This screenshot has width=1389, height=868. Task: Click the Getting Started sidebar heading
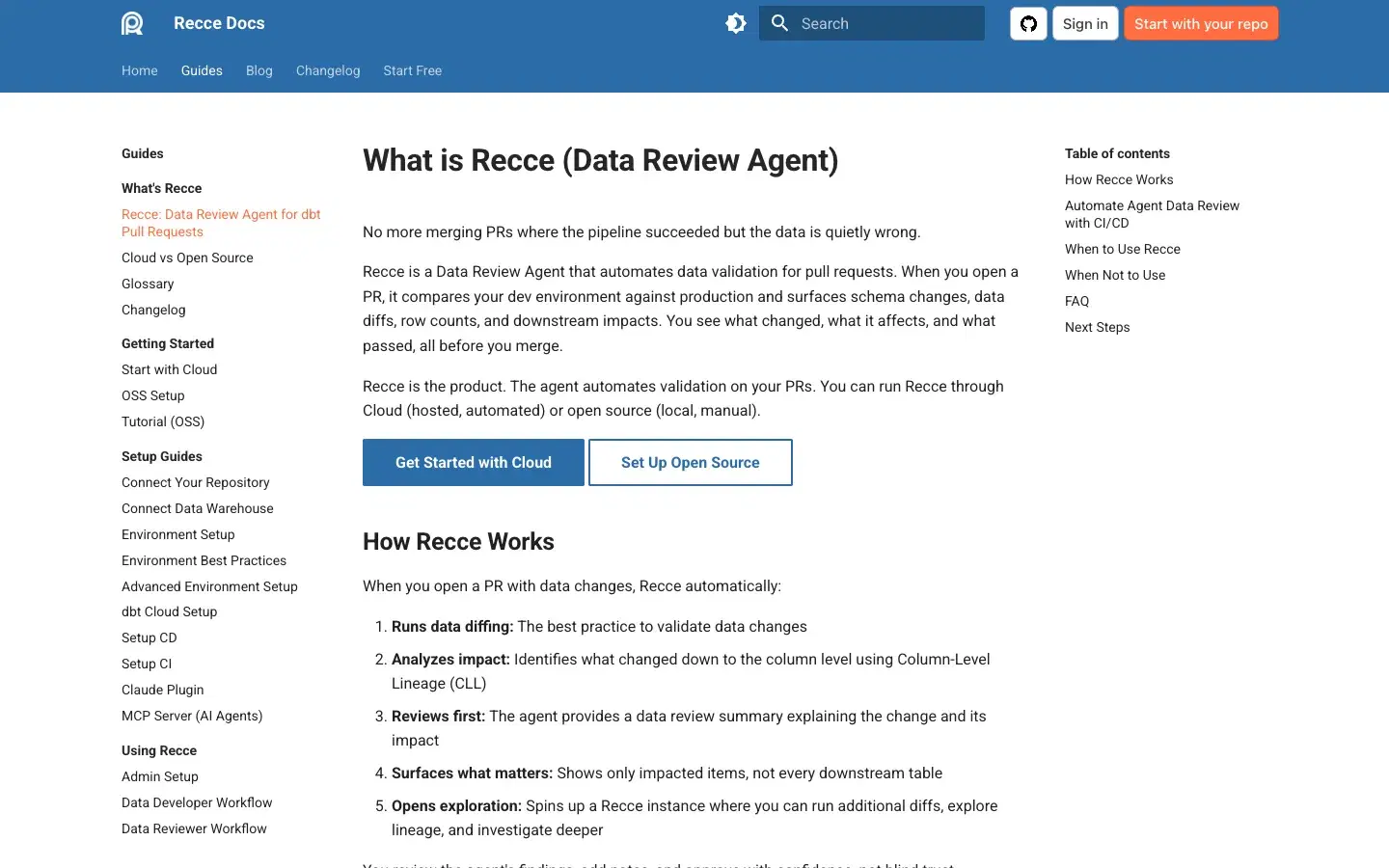click(168, 343)
